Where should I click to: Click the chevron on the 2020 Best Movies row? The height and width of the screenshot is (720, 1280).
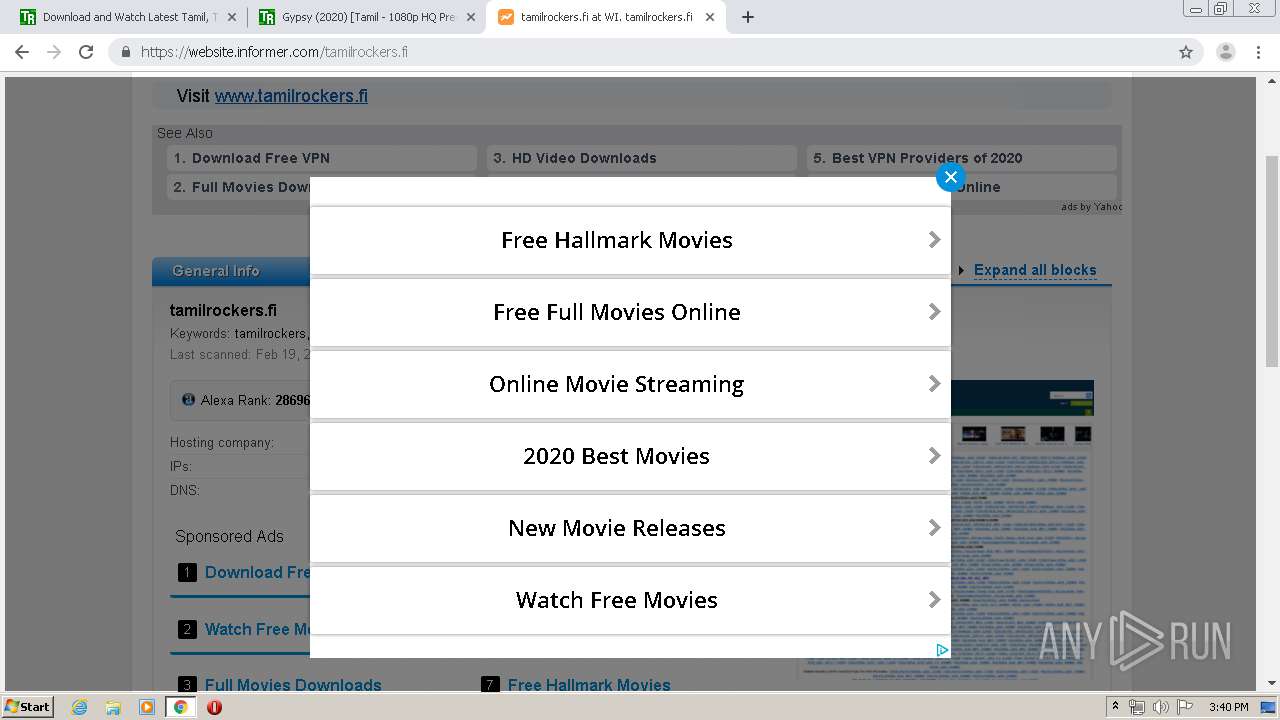coord(934,456)
